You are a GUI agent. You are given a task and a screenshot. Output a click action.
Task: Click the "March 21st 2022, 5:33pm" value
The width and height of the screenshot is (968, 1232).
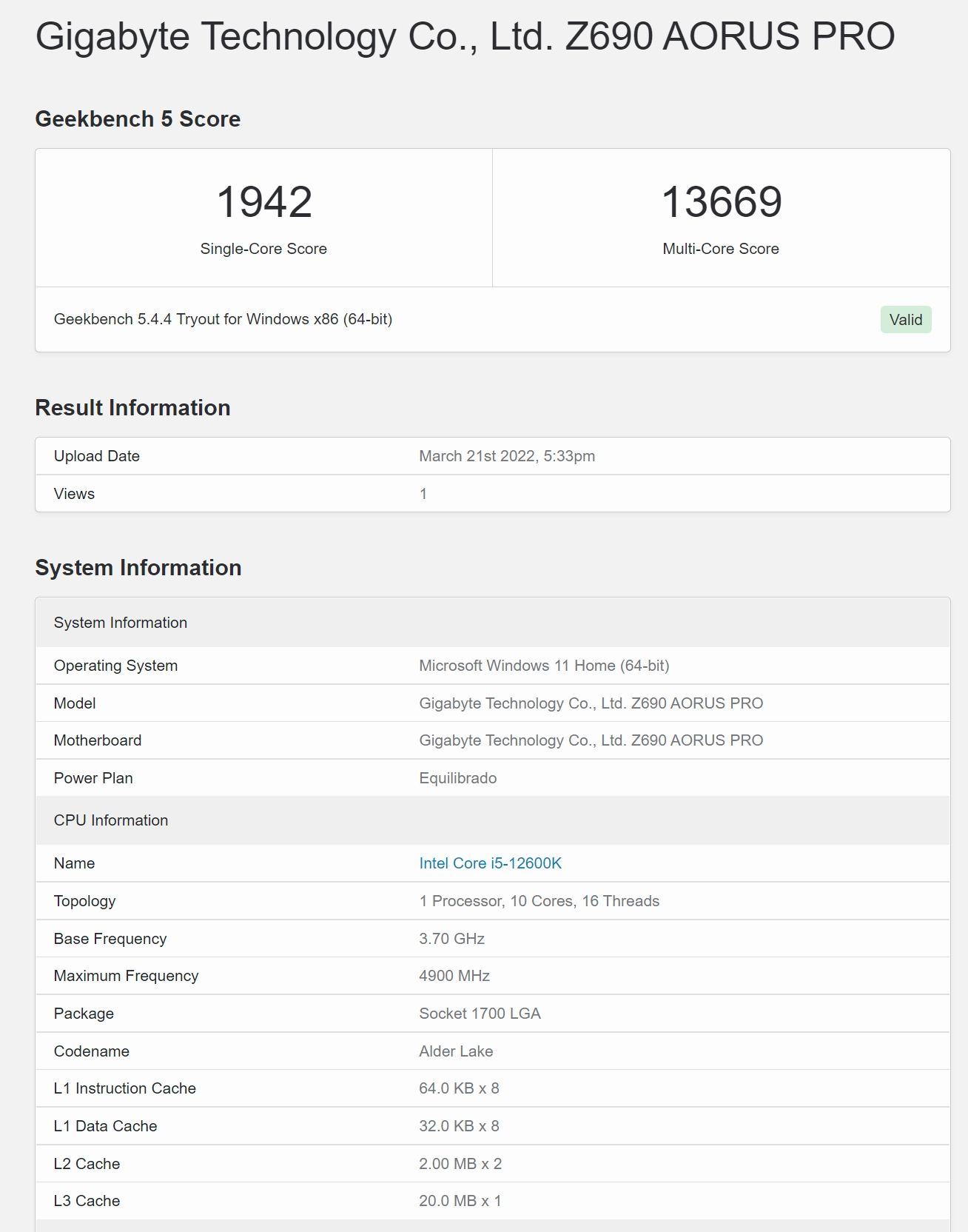(x=507, y=456)
